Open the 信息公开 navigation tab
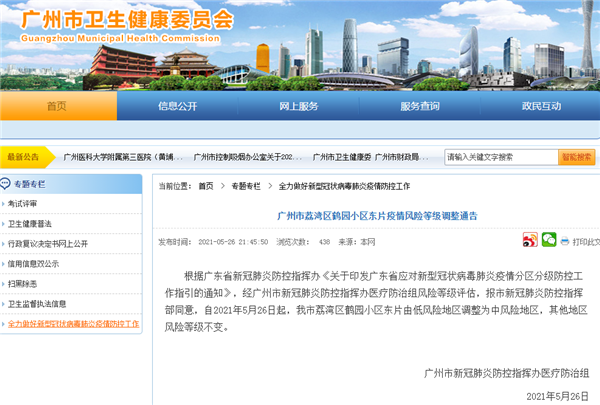The width and height of the screenshot is (600, 405). pyautogui.click(x=178, y=107)
